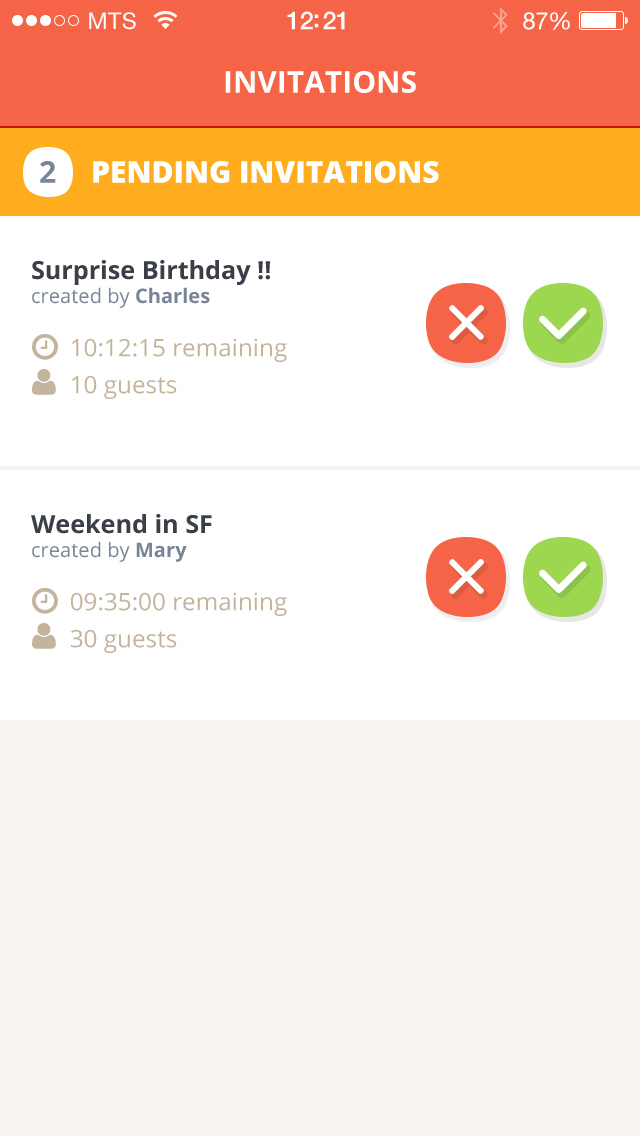
Task: Accept the Surprise Birthday invitation
Action: pyautogui.click(x=563, y=323)
